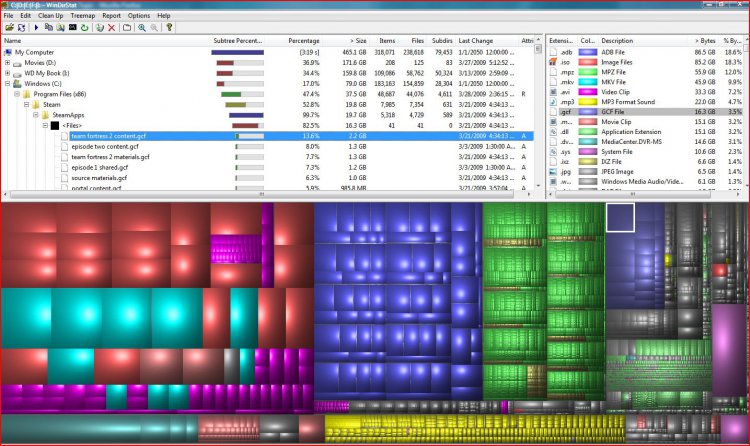Select episode two content.gcf row

268,146
